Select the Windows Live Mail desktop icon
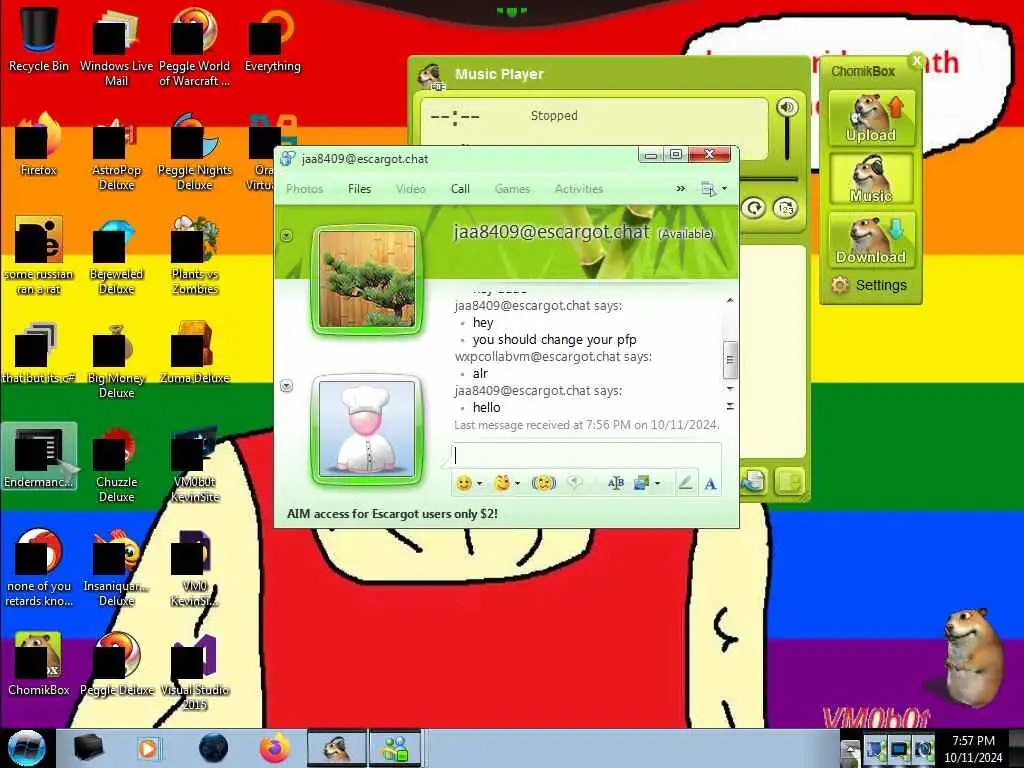This screenshot has width=1024, height=768. pyautogui.click(x=116, y=46)
